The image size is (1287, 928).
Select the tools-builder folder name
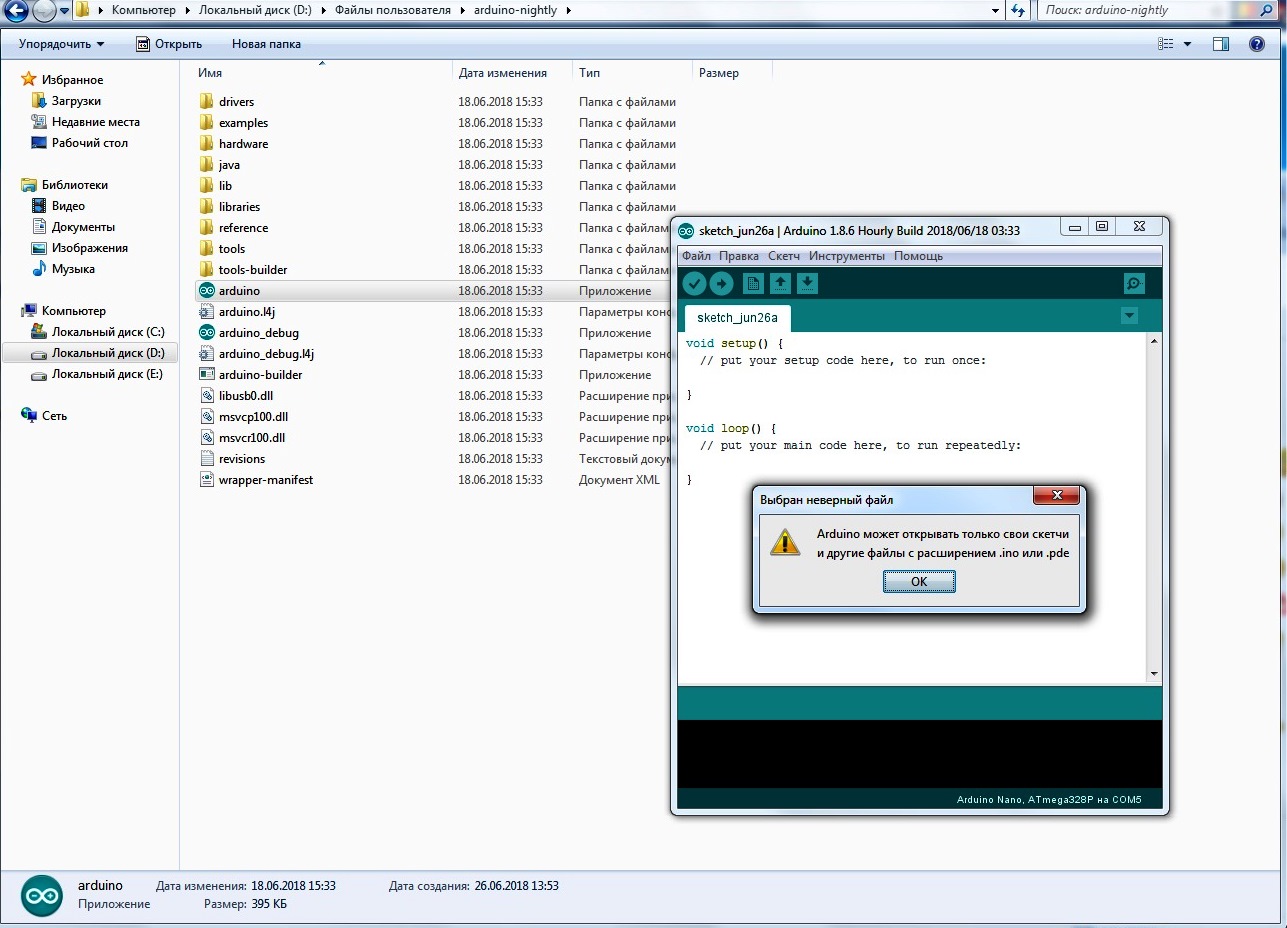(253, 270)
